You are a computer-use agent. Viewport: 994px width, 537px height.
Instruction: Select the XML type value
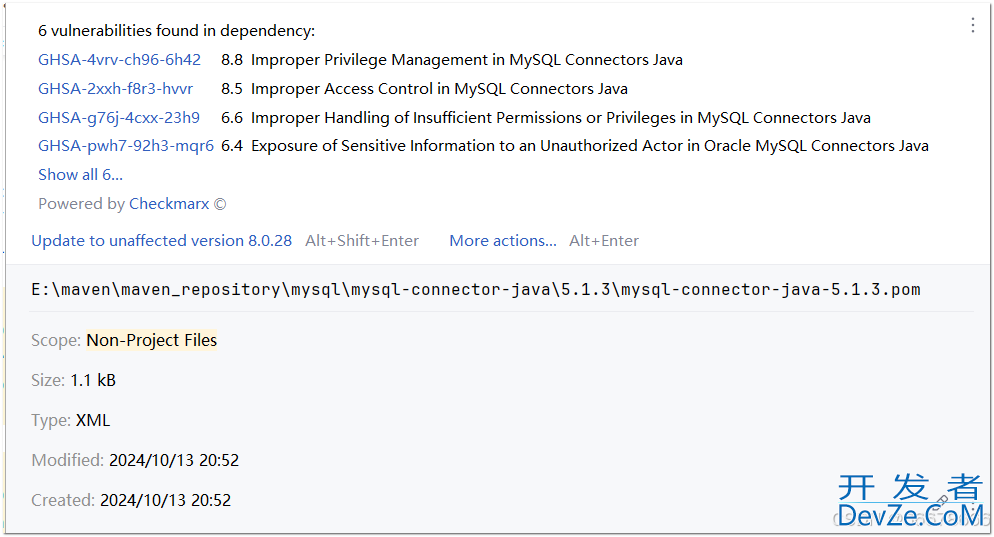(x=93, y=420)
